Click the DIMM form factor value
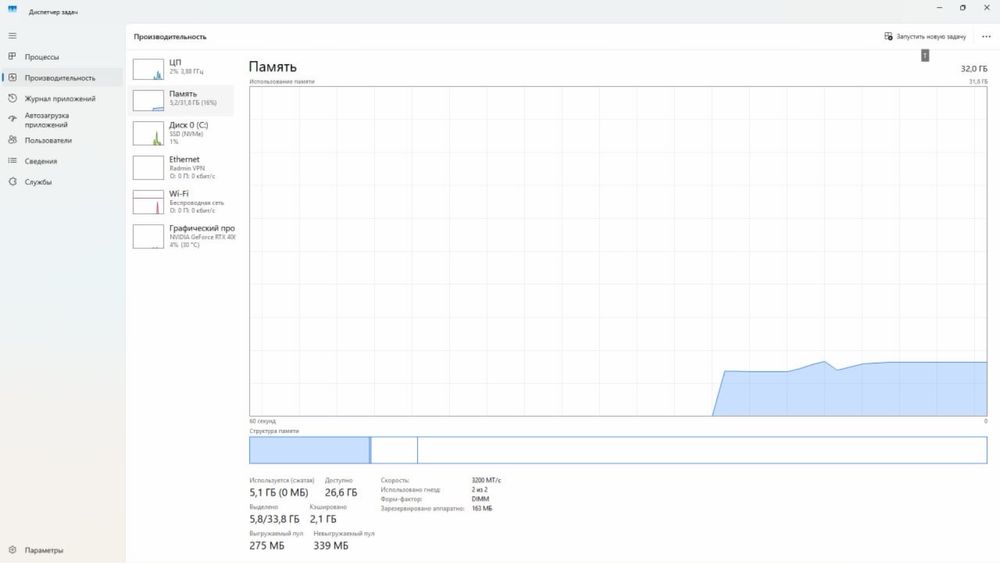Screen dimensions: 1000x563 480,499
